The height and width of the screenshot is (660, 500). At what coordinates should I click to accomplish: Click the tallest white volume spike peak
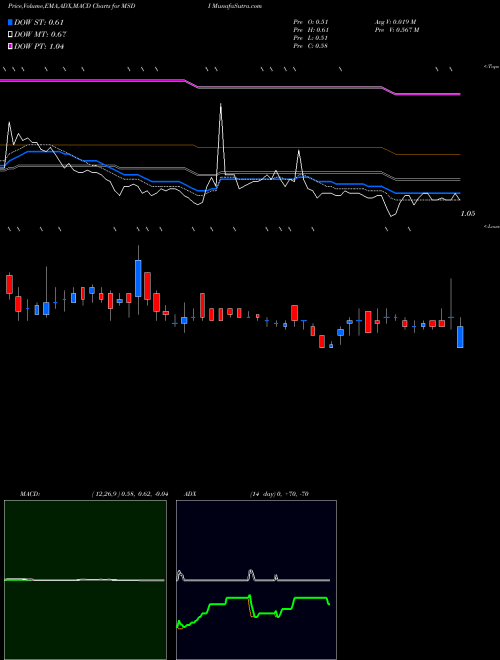coord(221,105)
